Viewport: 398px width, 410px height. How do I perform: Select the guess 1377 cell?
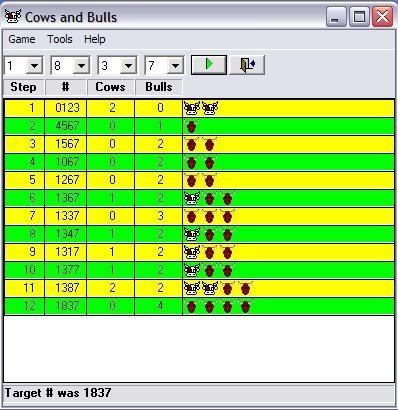(x=66, y=270)
